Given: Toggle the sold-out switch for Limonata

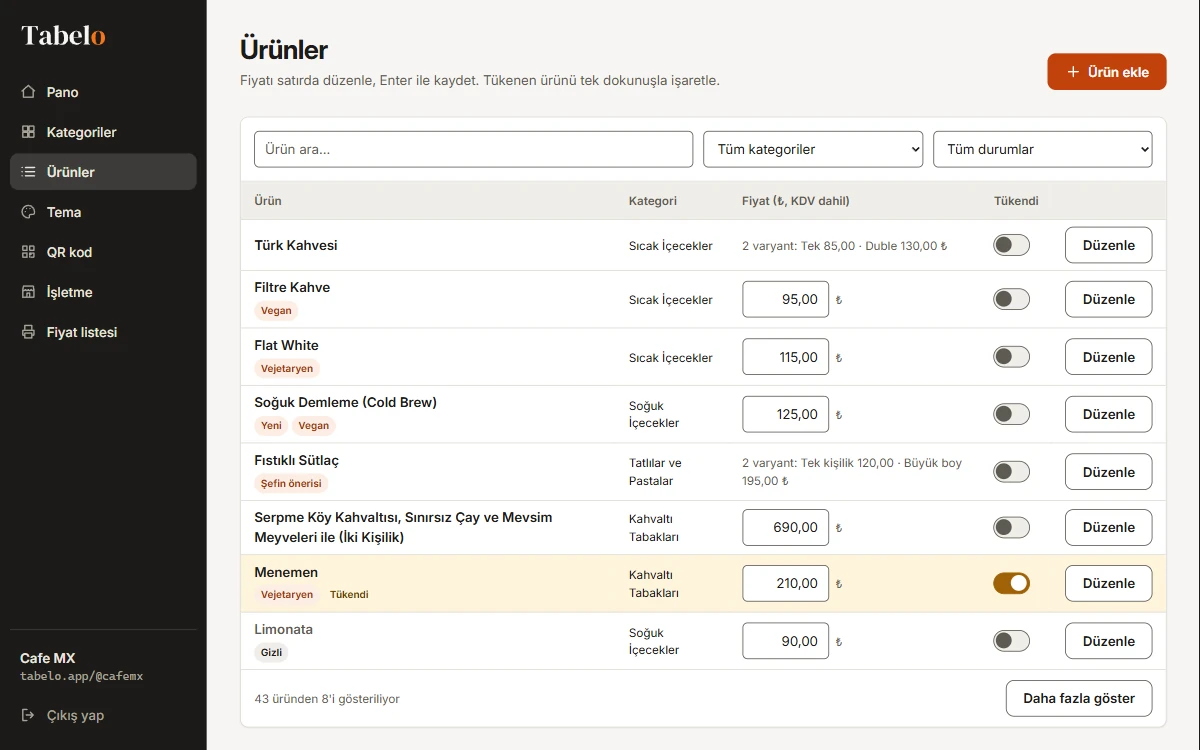Looking at the screenshot, I should 1011,641.
